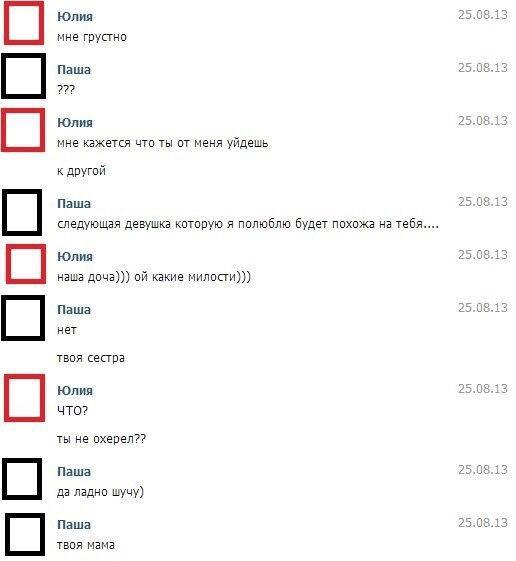This screenshot has width=516, height=561.
Task: Click the date stamp next to 'да ладно шучу)'
Action: pyautogui.click(x=483, y=470)
